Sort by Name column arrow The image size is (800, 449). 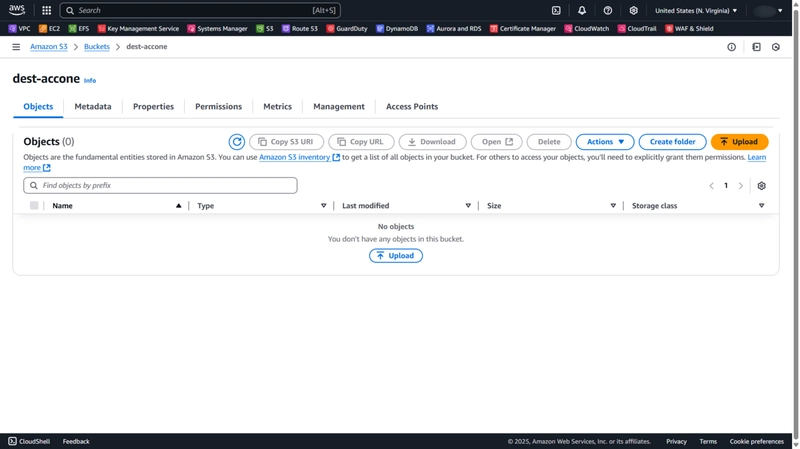click(179, 206)
